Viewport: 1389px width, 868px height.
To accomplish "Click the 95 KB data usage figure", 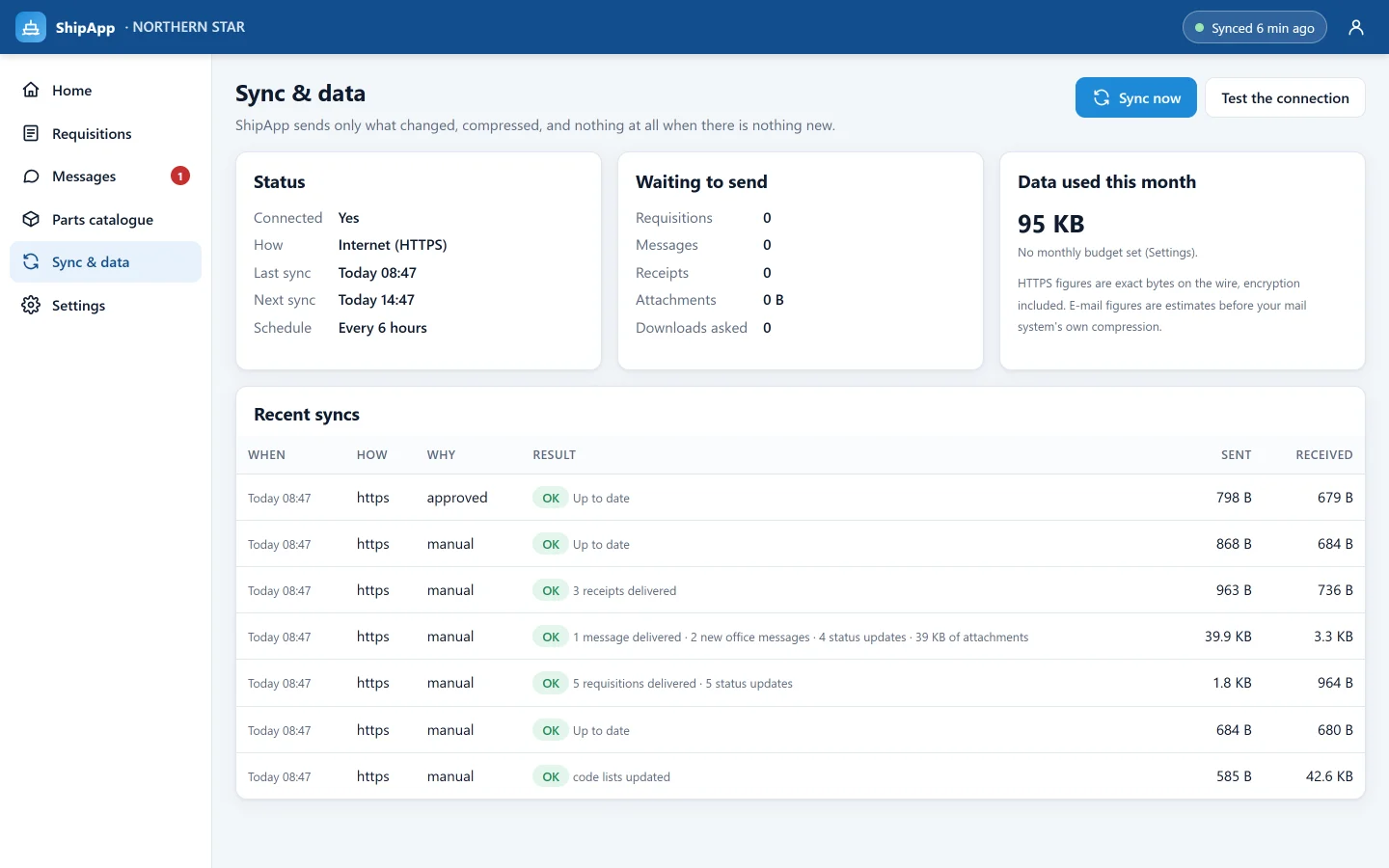I will pyautogui.click(x=1050, y=224).
